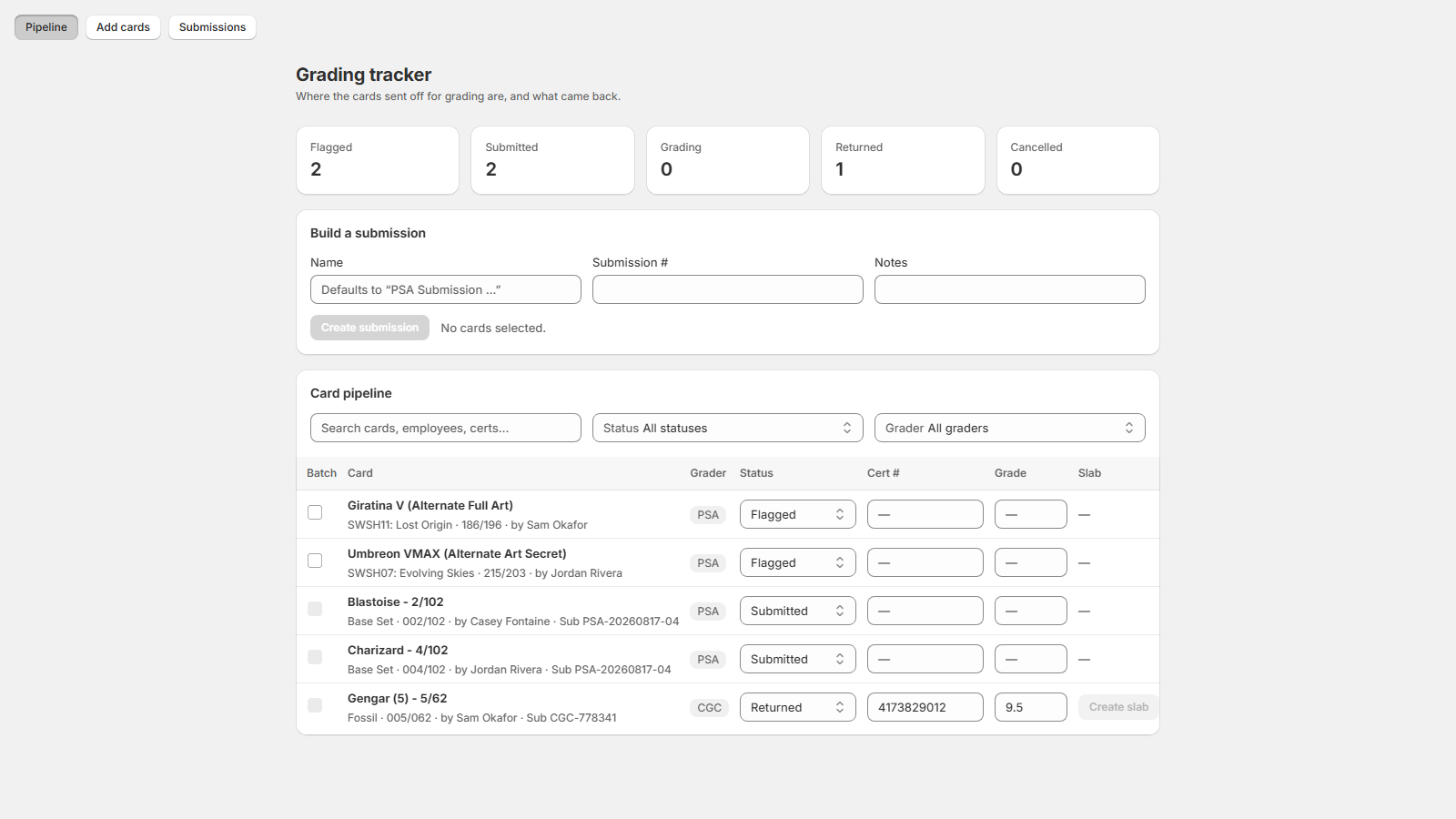Open the Umbreon VMAX status dropdown
Viewport: 1456px width, 819px height.
(x=798, y=562)
